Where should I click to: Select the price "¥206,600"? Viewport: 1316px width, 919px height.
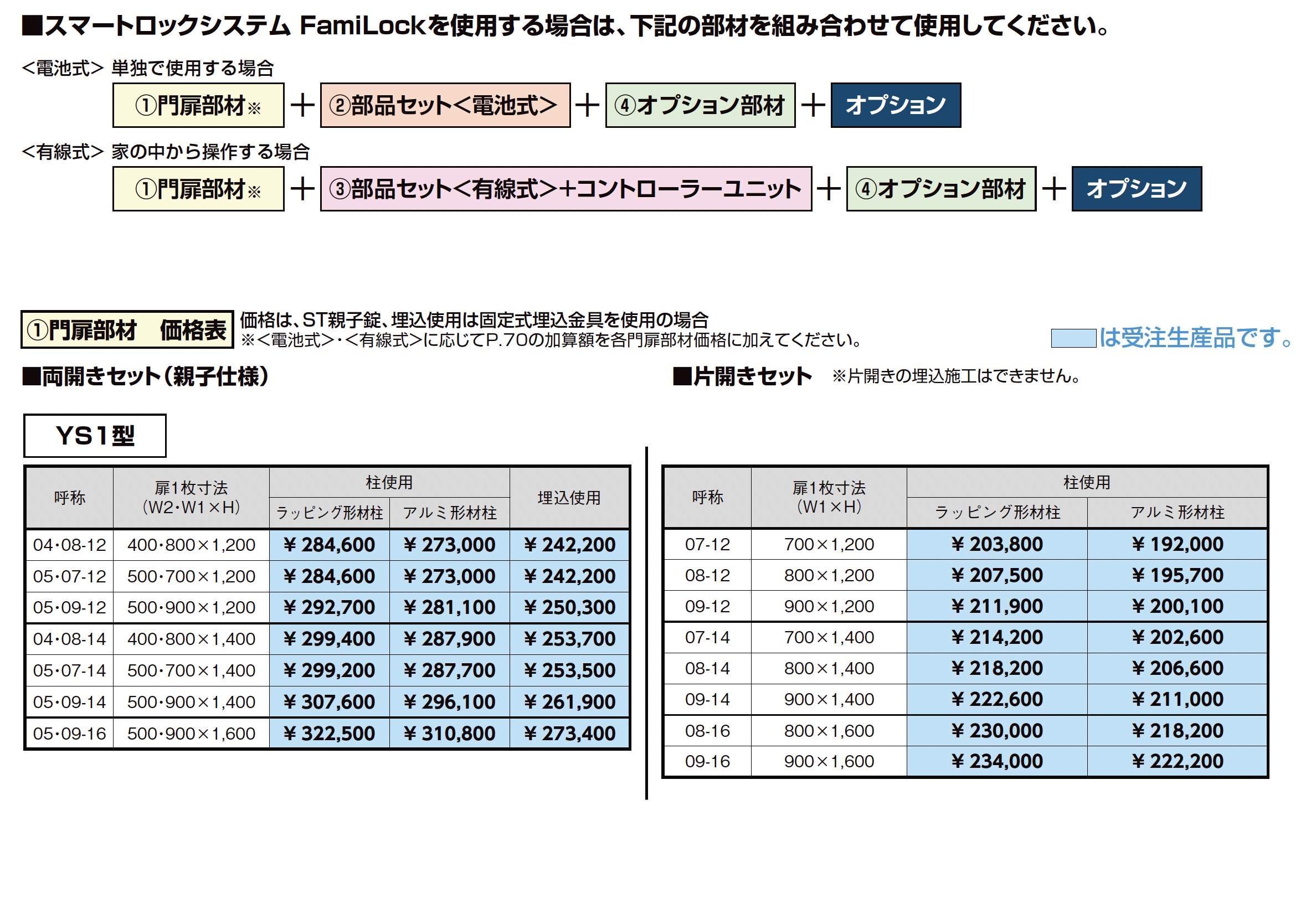click(1178, 668)
